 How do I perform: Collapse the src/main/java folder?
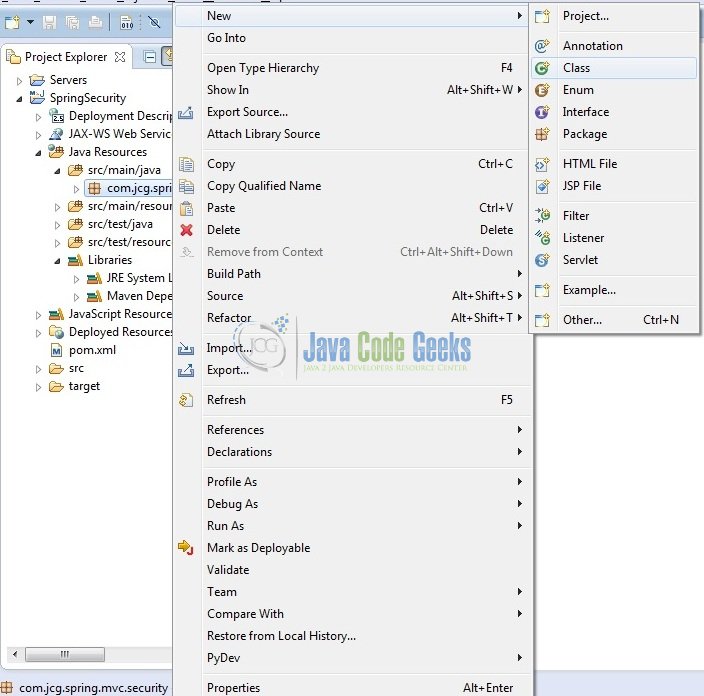(x=57, y=171)
